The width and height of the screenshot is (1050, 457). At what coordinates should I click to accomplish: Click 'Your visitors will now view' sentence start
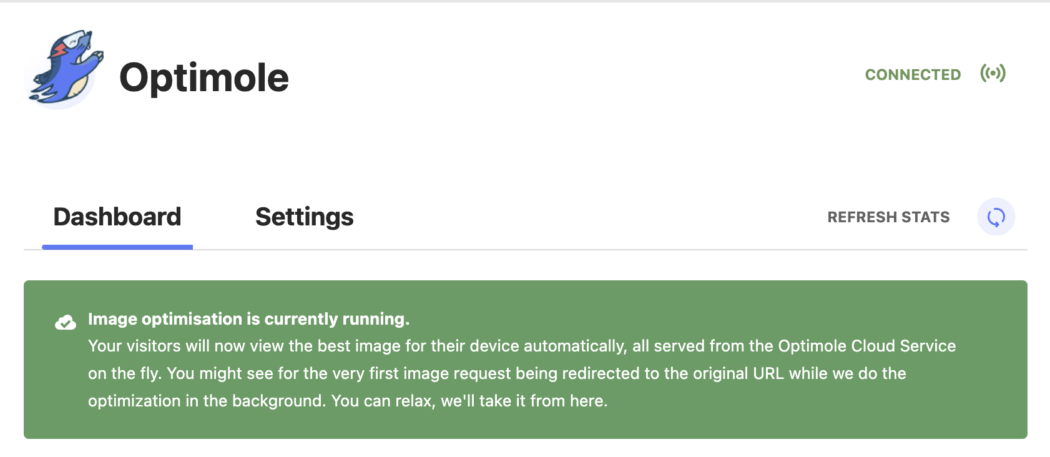tap(180, 346)
